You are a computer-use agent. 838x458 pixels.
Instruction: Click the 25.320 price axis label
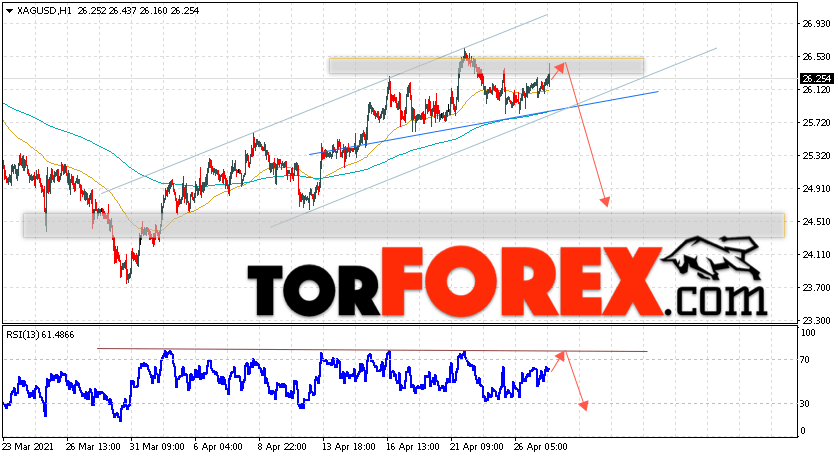tap(817, 156)
